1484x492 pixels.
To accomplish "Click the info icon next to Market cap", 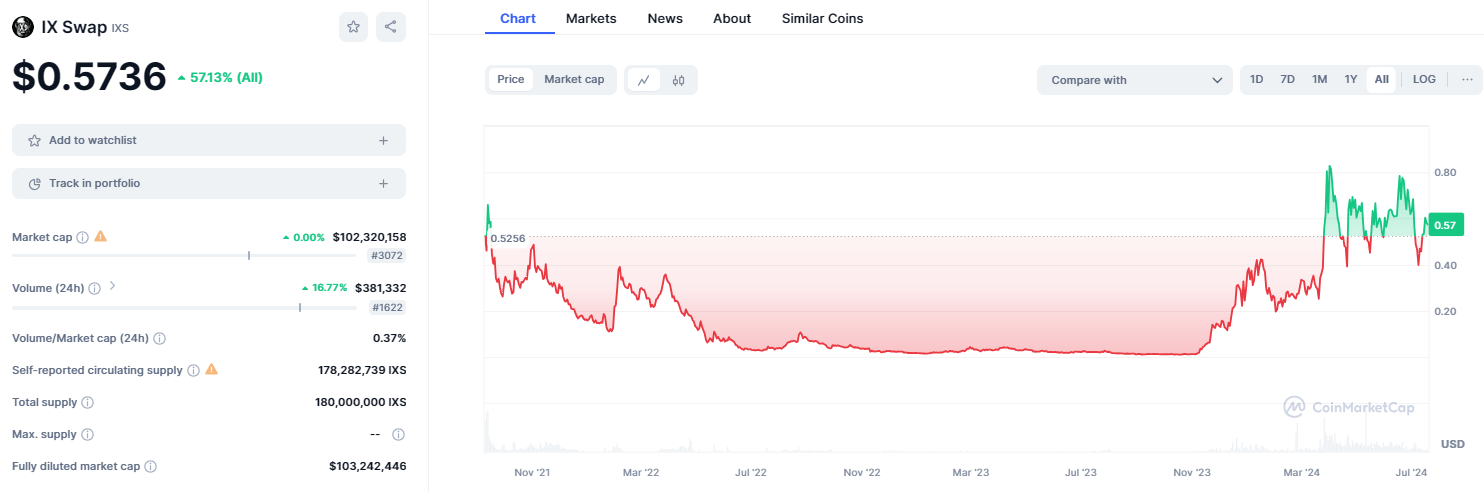I will 83,237.
